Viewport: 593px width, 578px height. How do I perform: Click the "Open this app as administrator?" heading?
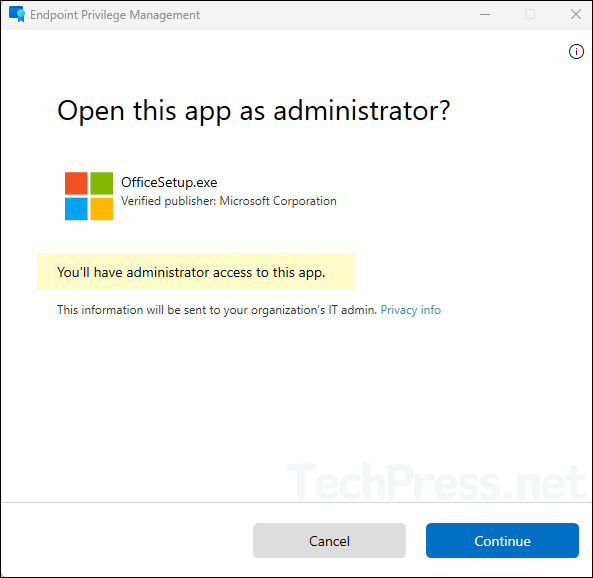pyautogui.click(x=253, y=111)
